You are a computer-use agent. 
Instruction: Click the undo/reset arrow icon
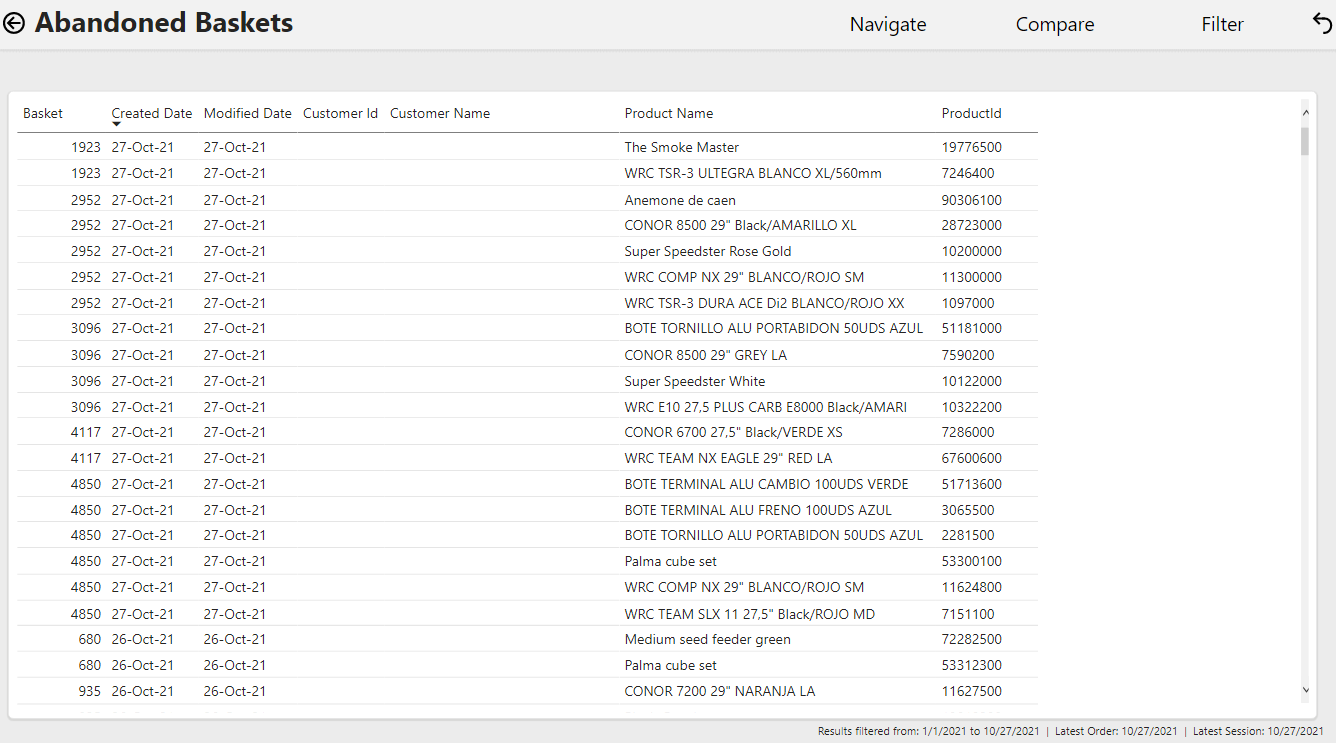[x=1322, y=24]
